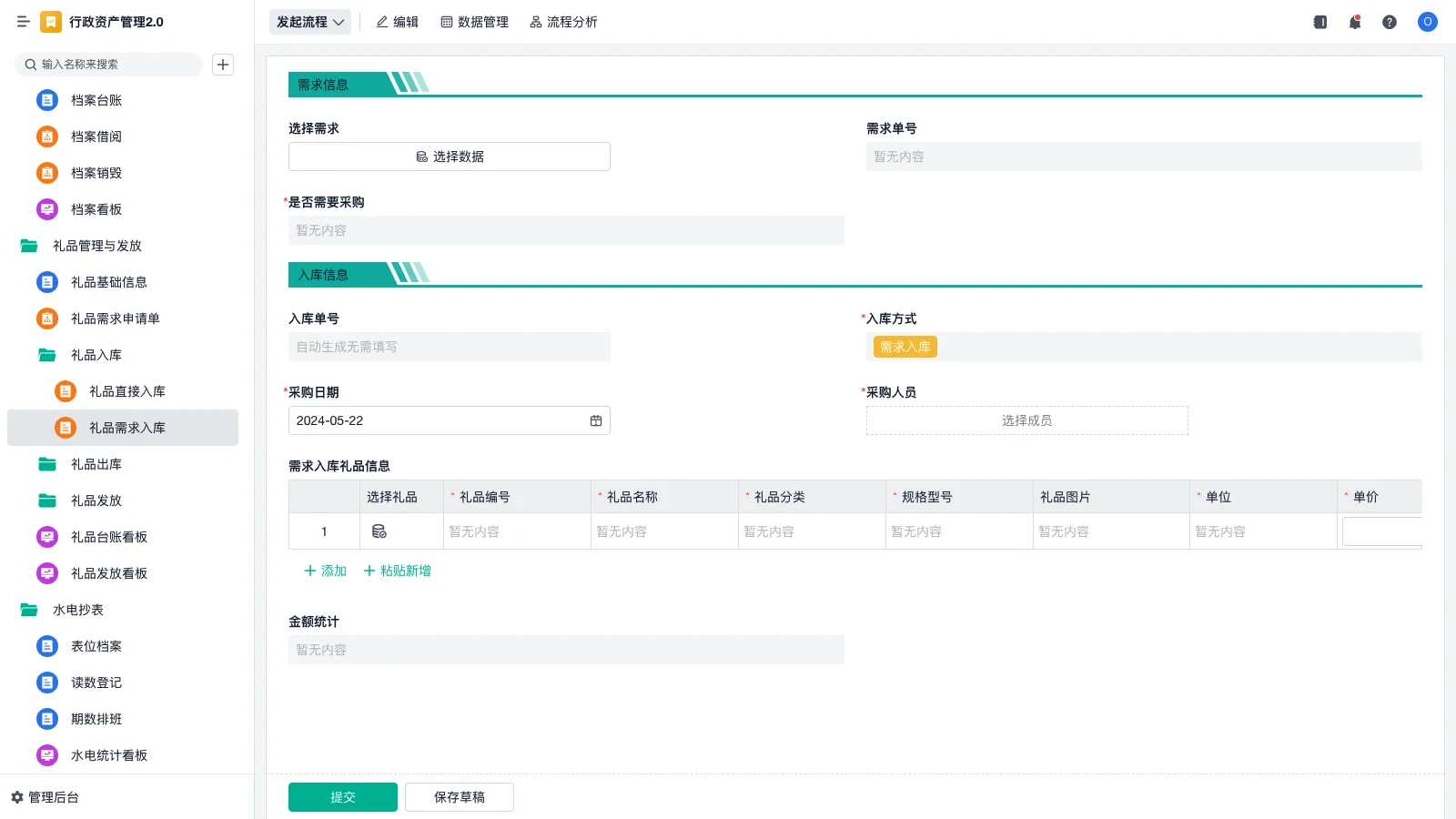Image resolution: width=1456 pixels, height=819 pixels.
Task: Click the 单价 input in row 1
Action: click(1381, 531)
